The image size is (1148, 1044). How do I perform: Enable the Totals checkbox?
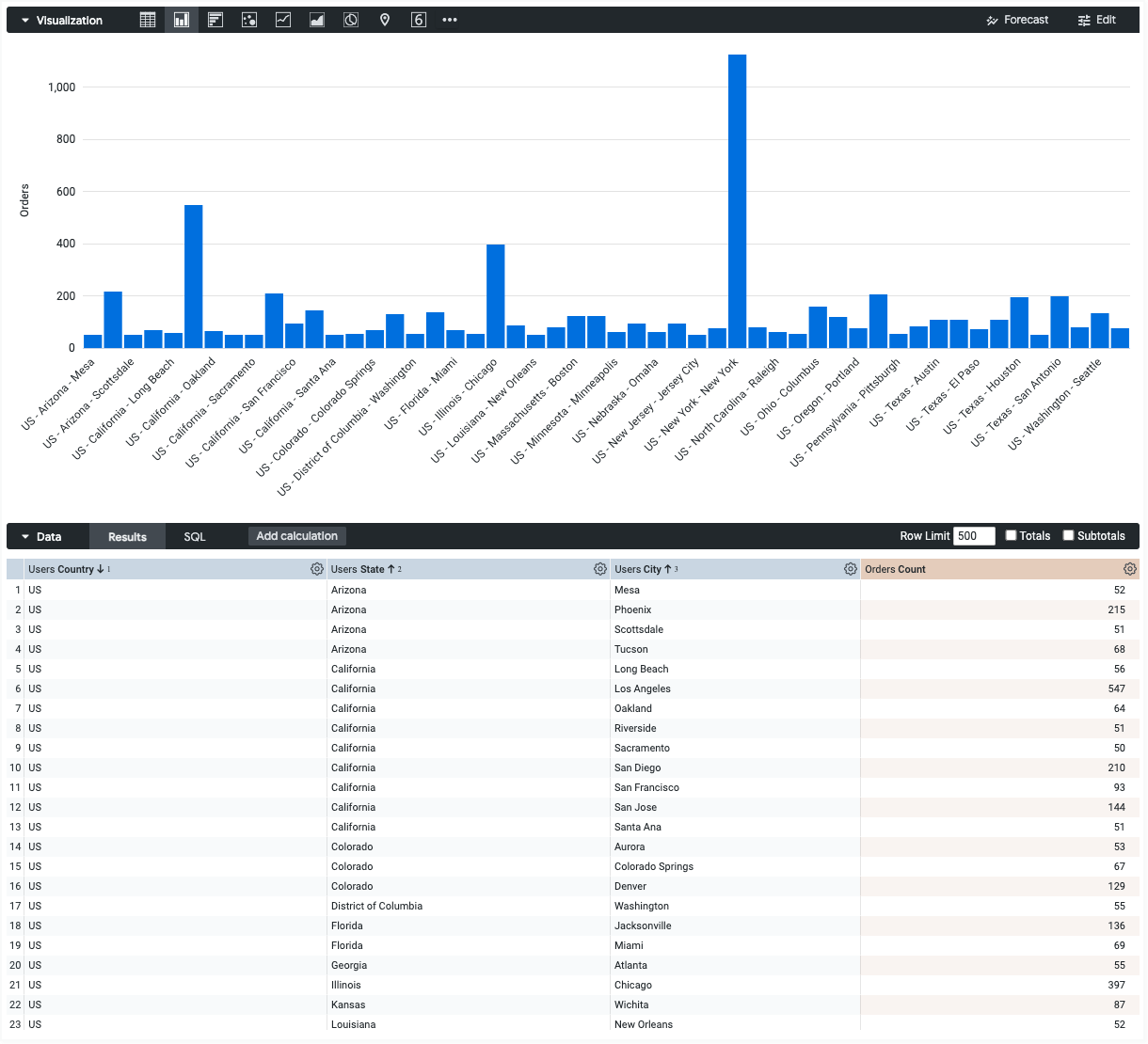pyautogui.click(x=1009, y=535)
